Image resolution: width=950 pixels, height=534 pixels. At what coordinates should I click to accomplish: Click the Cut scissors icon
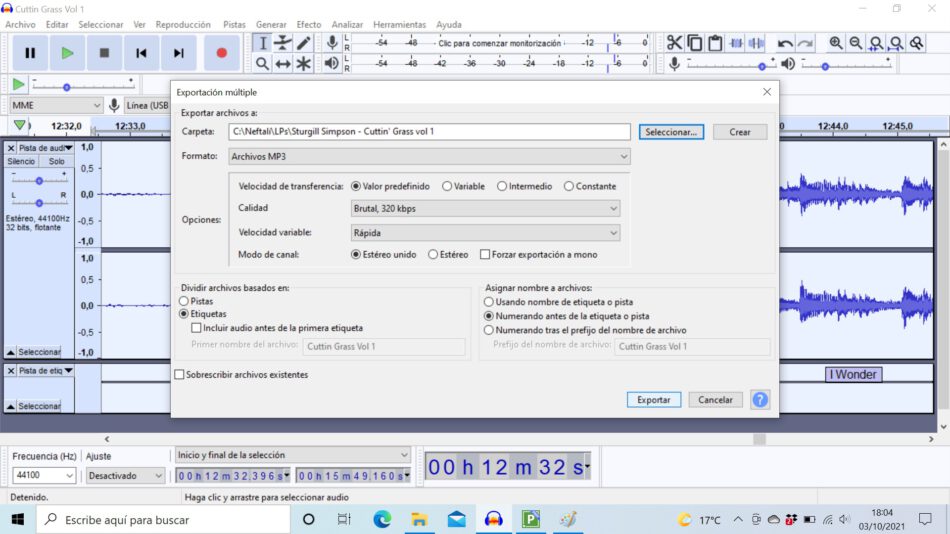[x=674, y=43]
